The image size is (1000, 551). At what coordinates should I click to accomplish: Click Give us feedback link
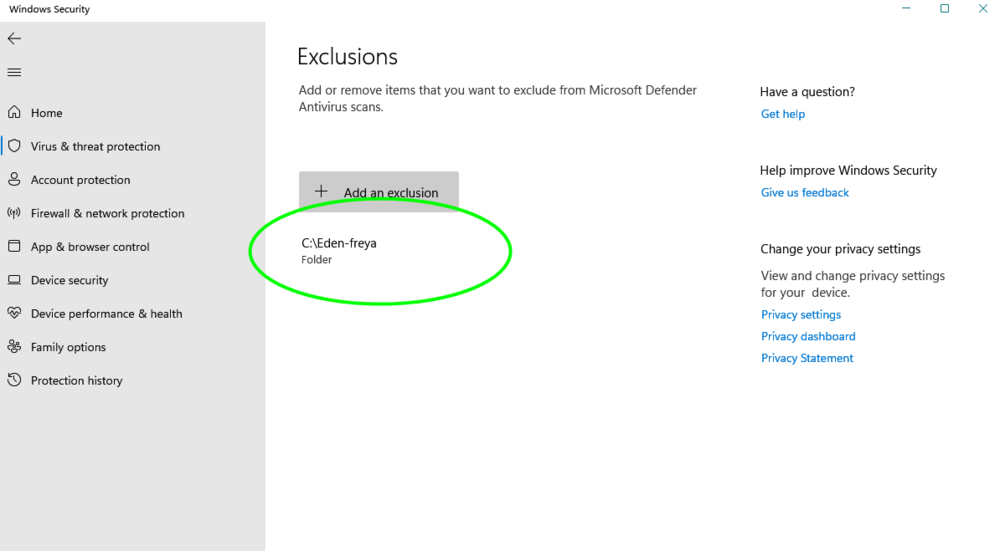[804, 193]
